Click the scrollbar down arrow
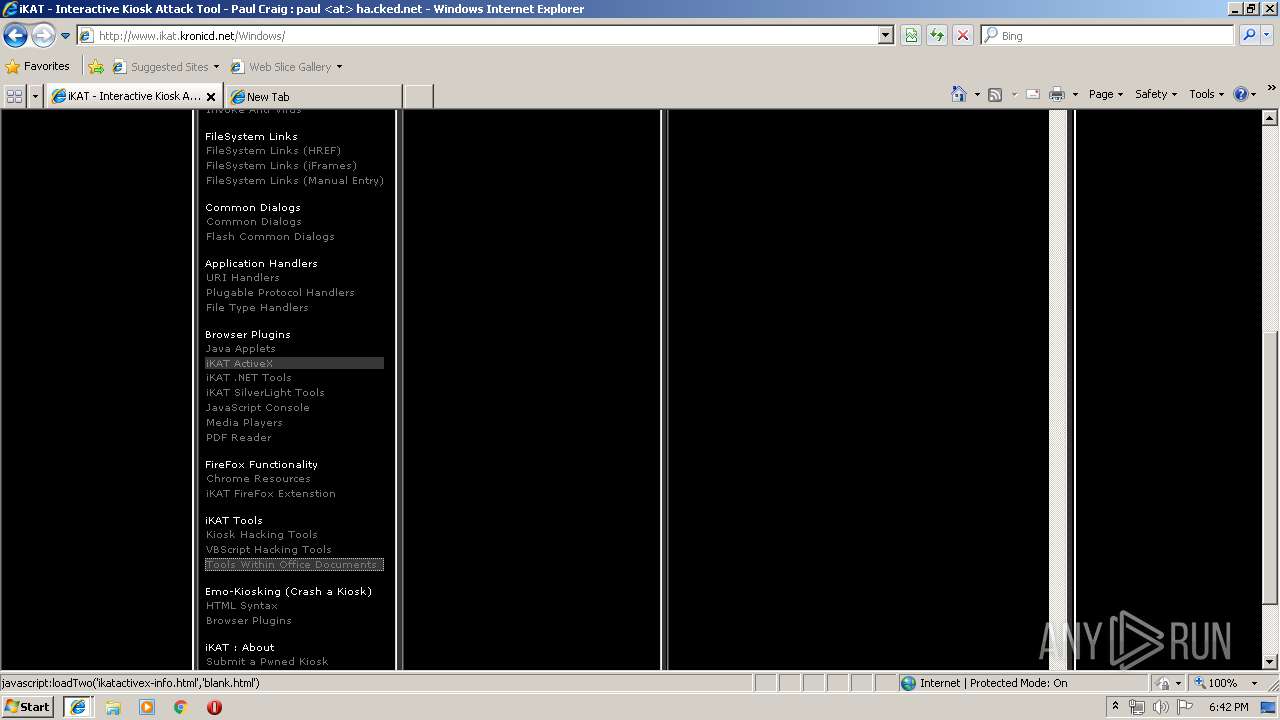This screenshot has width=1280, height=720. [x=1270, y=662]
